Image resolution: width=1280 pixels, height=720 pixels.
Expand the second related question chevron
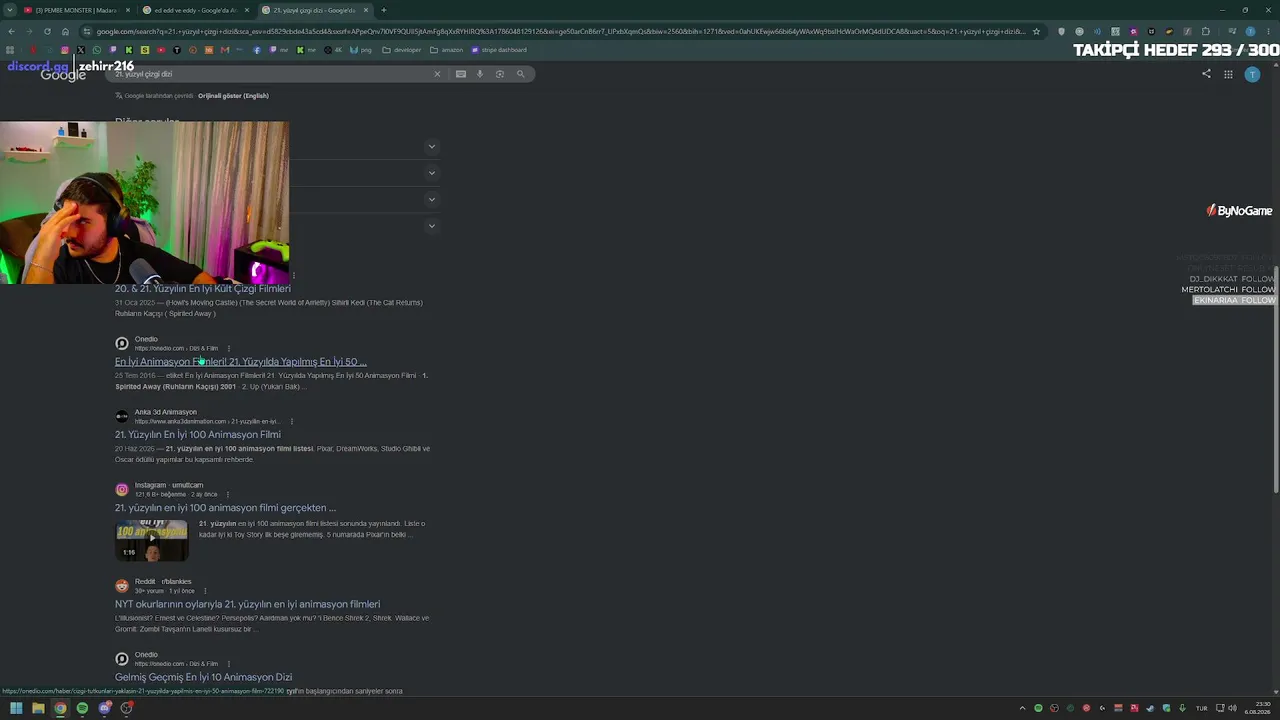click(432, 173)
